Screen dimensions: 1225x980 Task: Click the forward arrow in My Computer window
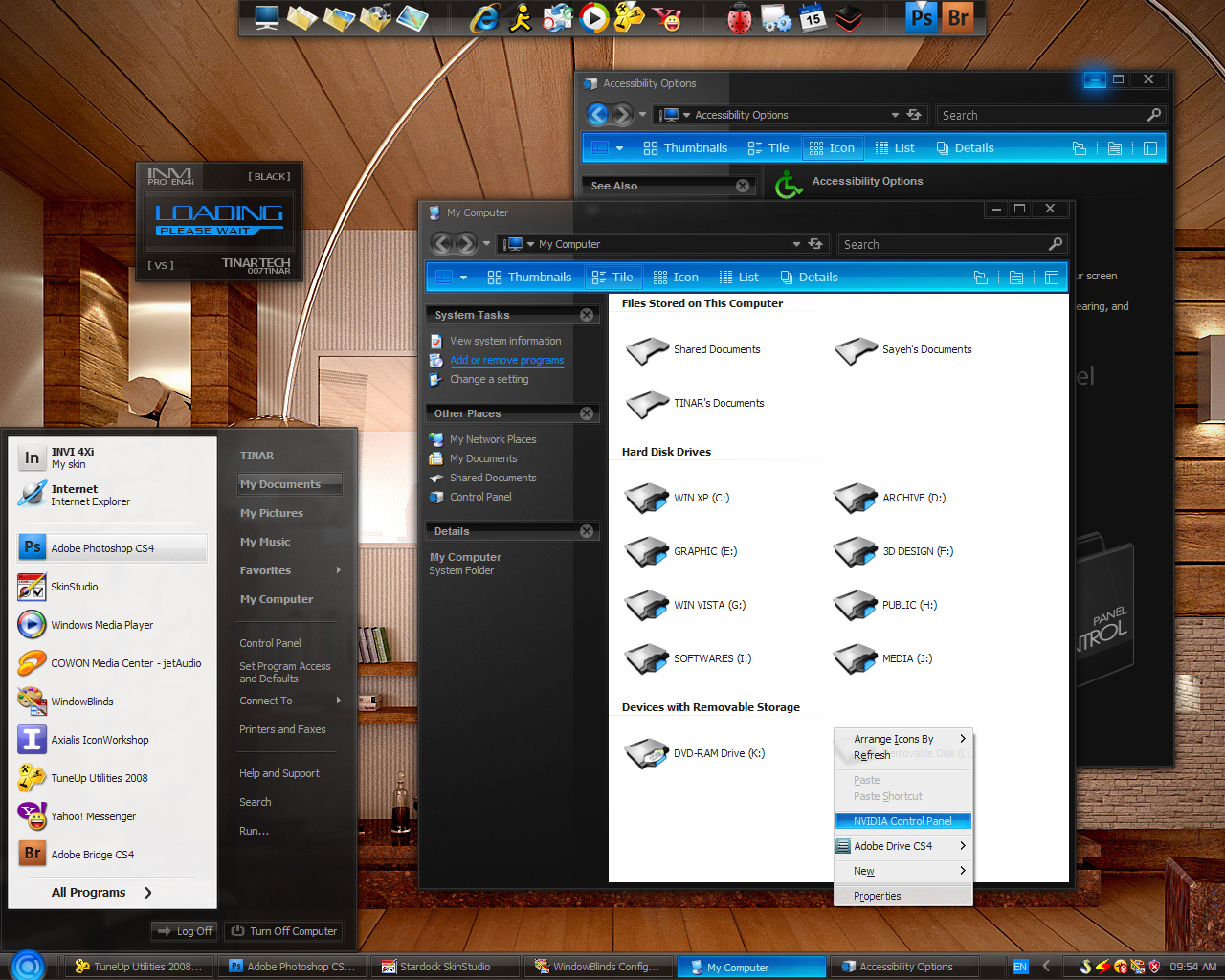click(465, 244)
